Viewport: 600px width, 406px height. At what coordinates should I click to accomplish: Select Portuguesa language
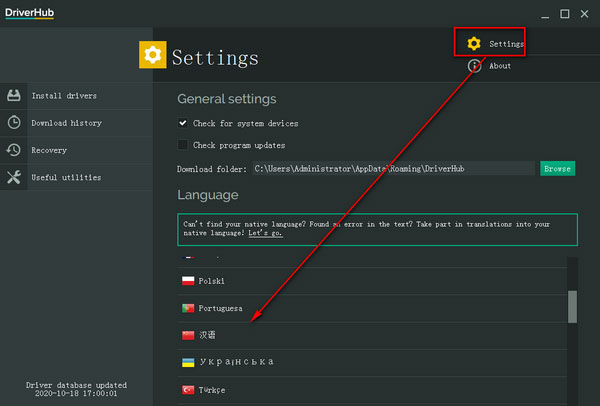tap(224, 308)
